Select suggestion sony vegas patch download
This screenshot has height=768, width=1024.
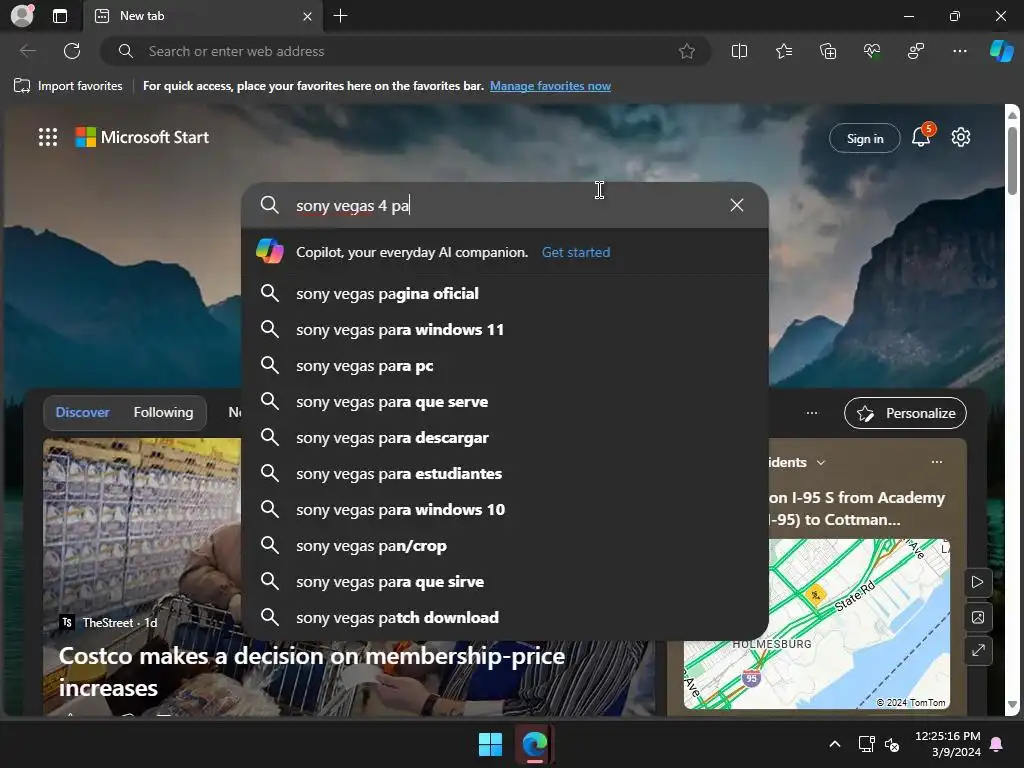(504, 617)
